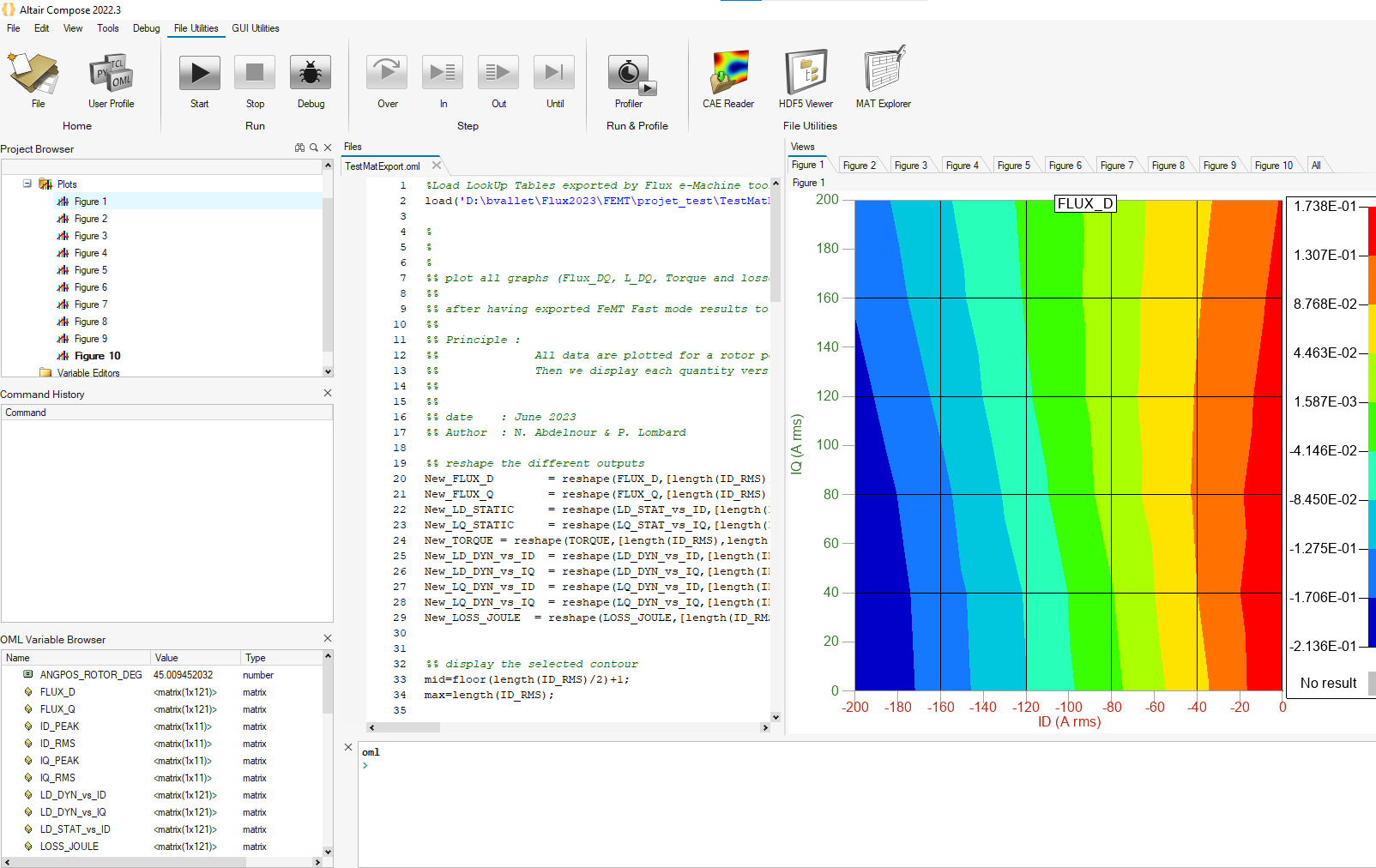Viewport: 1376px width, 868px height.
Task: Sort variables by the Value column header
Action: [166, 658]
